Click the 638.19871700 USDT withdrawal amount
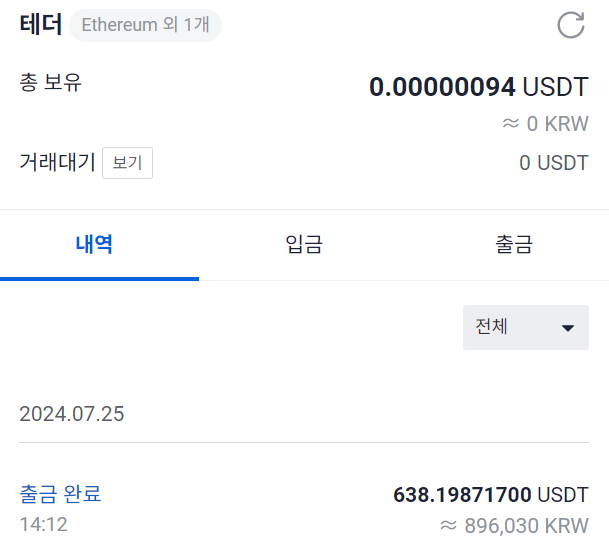609x552 pixels. click(x=491, y=495)
